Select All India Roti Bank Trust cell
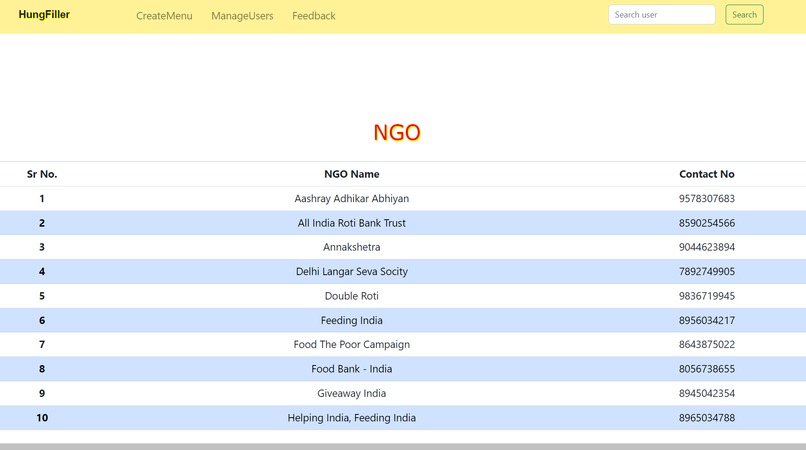806x450 pixels. (352, 223)
